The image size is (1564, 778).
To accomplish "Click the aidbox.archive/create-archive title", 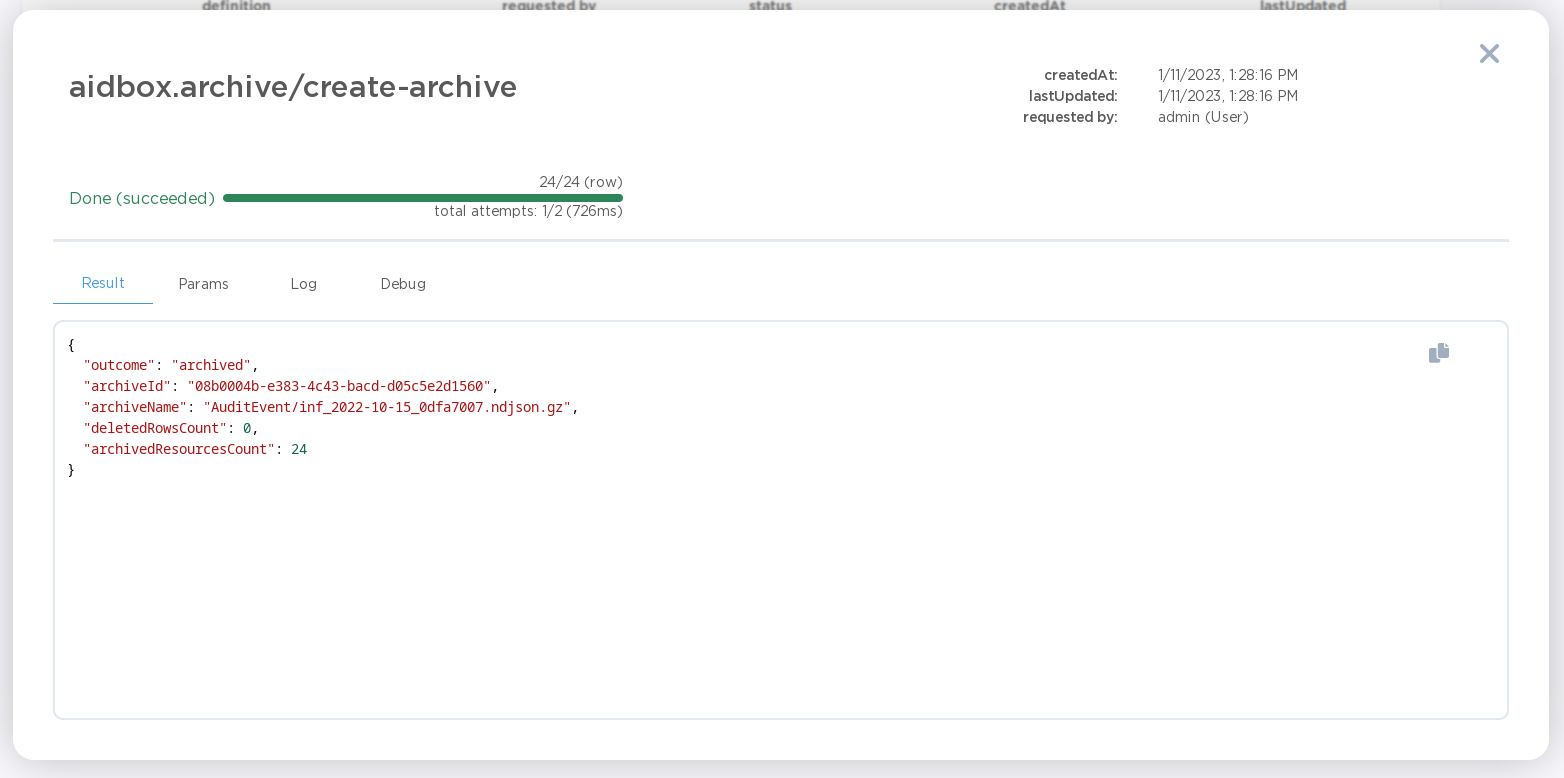I will point(293,87).
